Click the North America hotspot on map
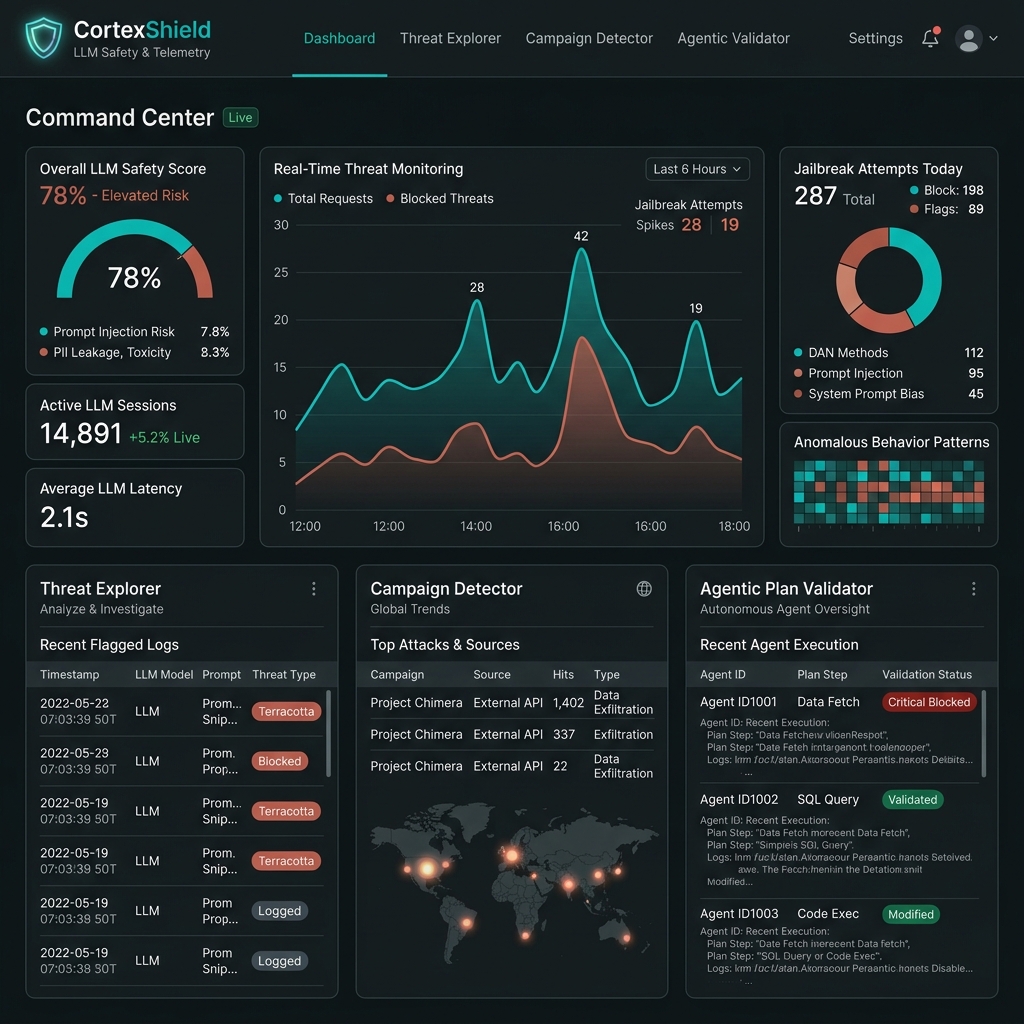The image size is (1024, 1024). (x=427, y=868)
